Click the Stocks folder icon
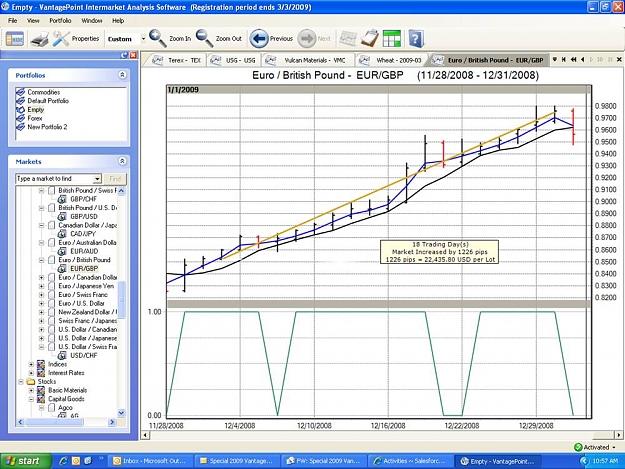Screen dimensions: 625x469 pos(31,382)
